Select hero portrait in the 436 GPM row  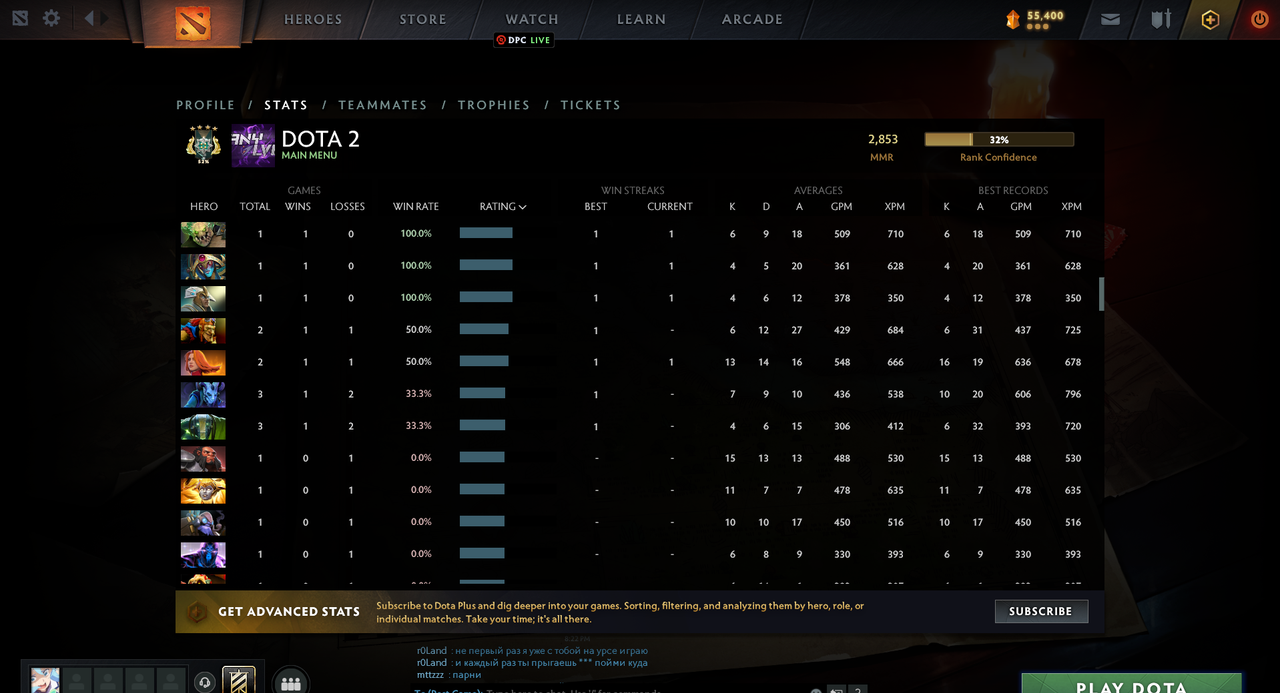(x=203, y=394)
